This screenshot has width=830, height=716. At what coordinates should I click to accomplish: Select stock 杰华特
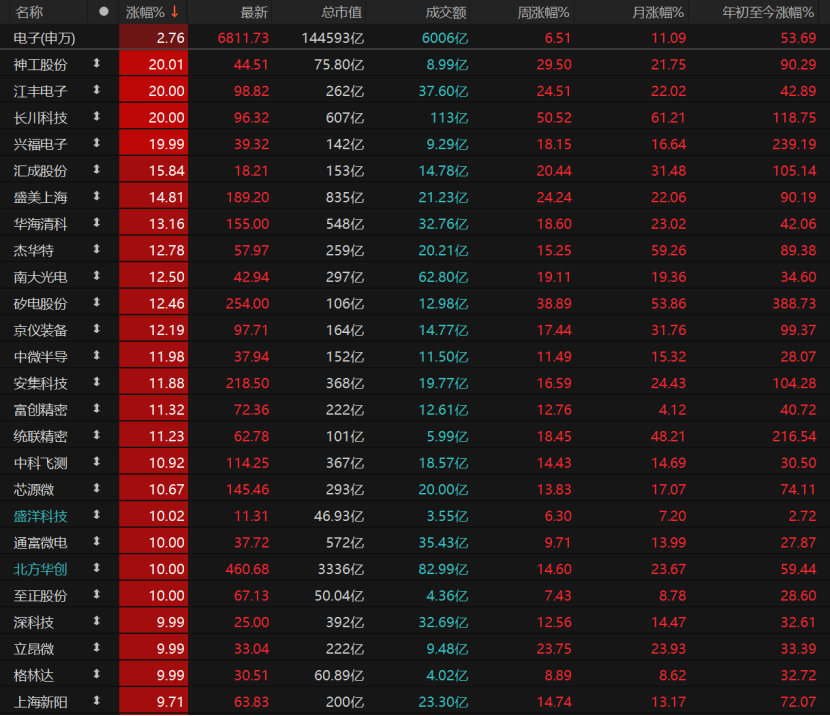(x=33, y=250)
